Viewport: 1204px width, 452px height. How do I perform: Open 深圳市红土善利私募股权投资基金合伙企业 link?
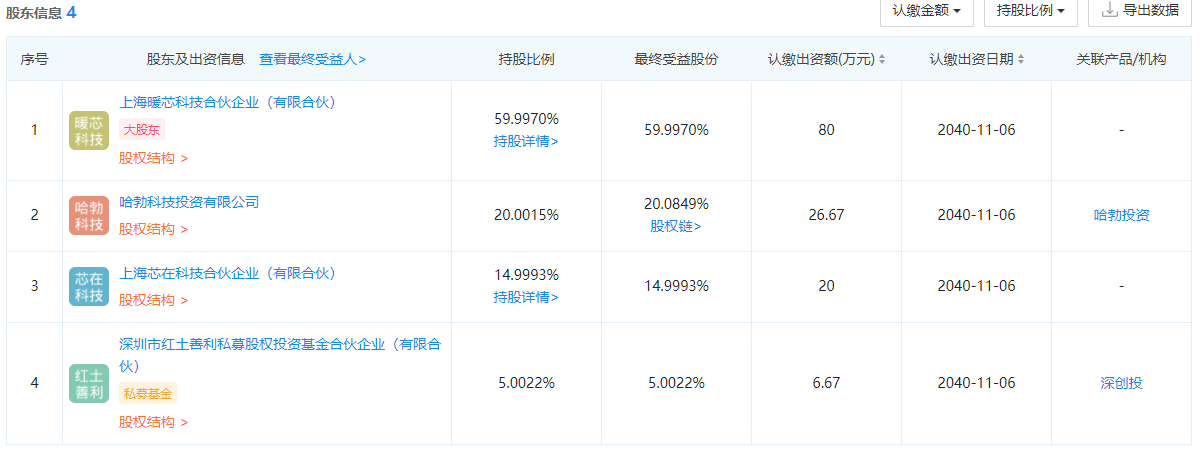pyautogui.click(x=280, y=355)
